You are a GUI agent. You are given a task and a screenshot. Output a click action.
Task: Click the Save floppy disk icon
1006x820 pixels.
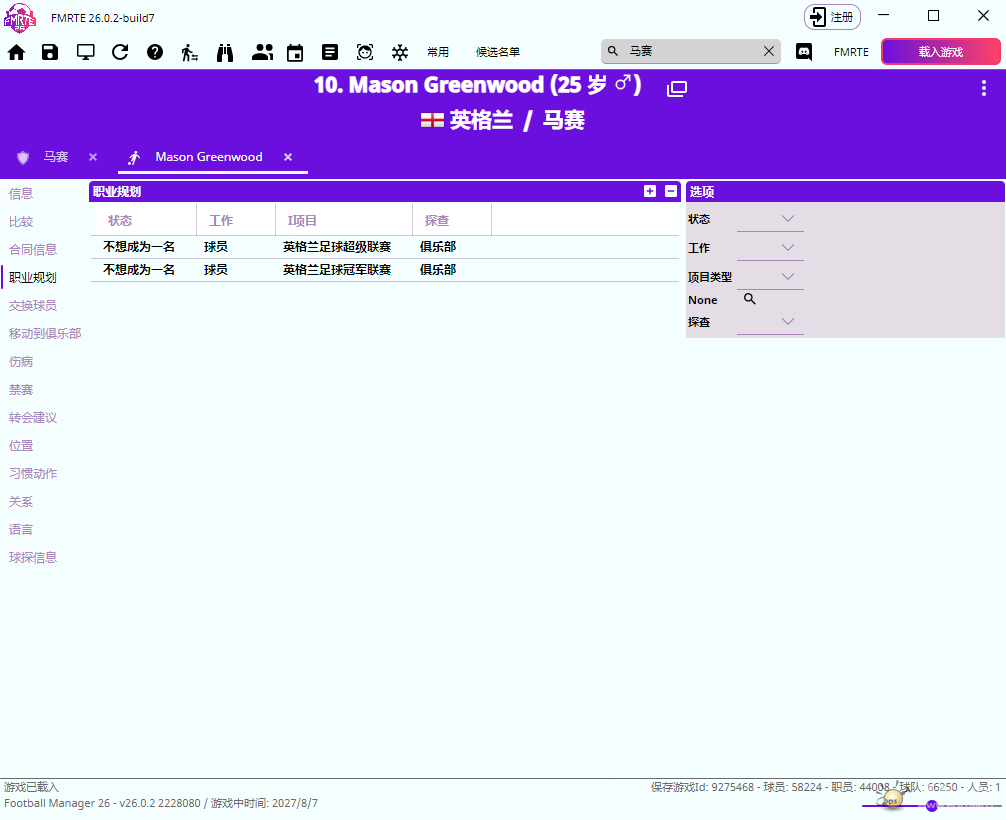coord(50,53)
